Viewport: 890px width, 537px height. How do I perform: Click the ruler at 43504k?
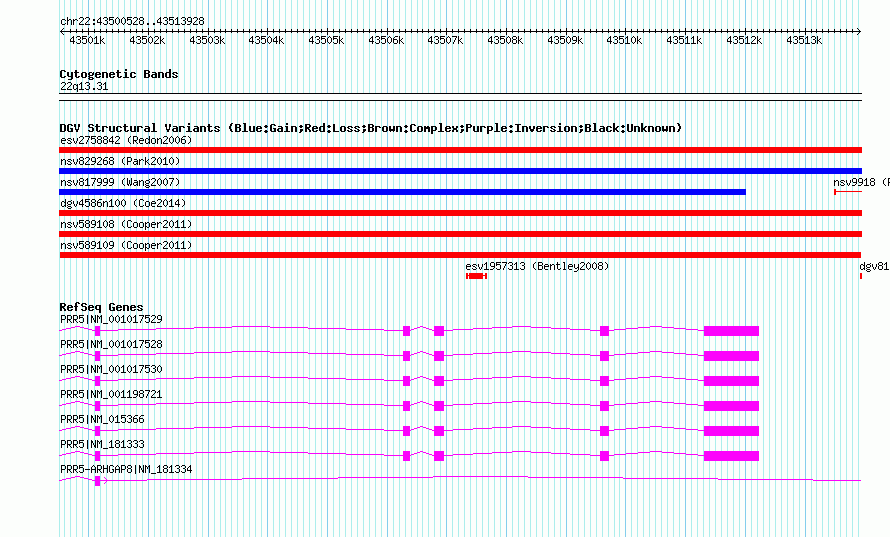pyautogui.click(x=266, y=40)
